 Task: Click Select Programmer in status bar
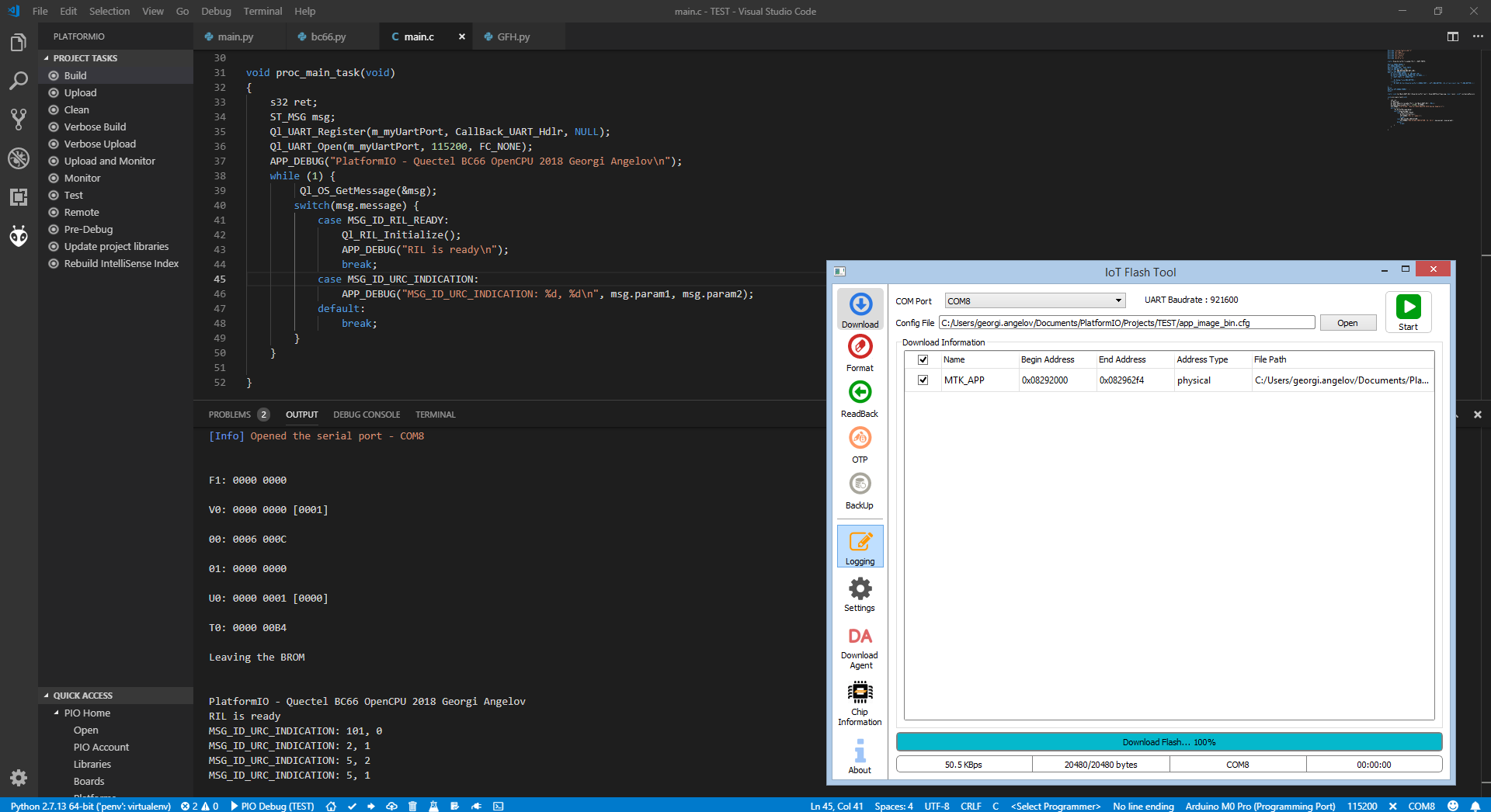(x=1055, y=806)
